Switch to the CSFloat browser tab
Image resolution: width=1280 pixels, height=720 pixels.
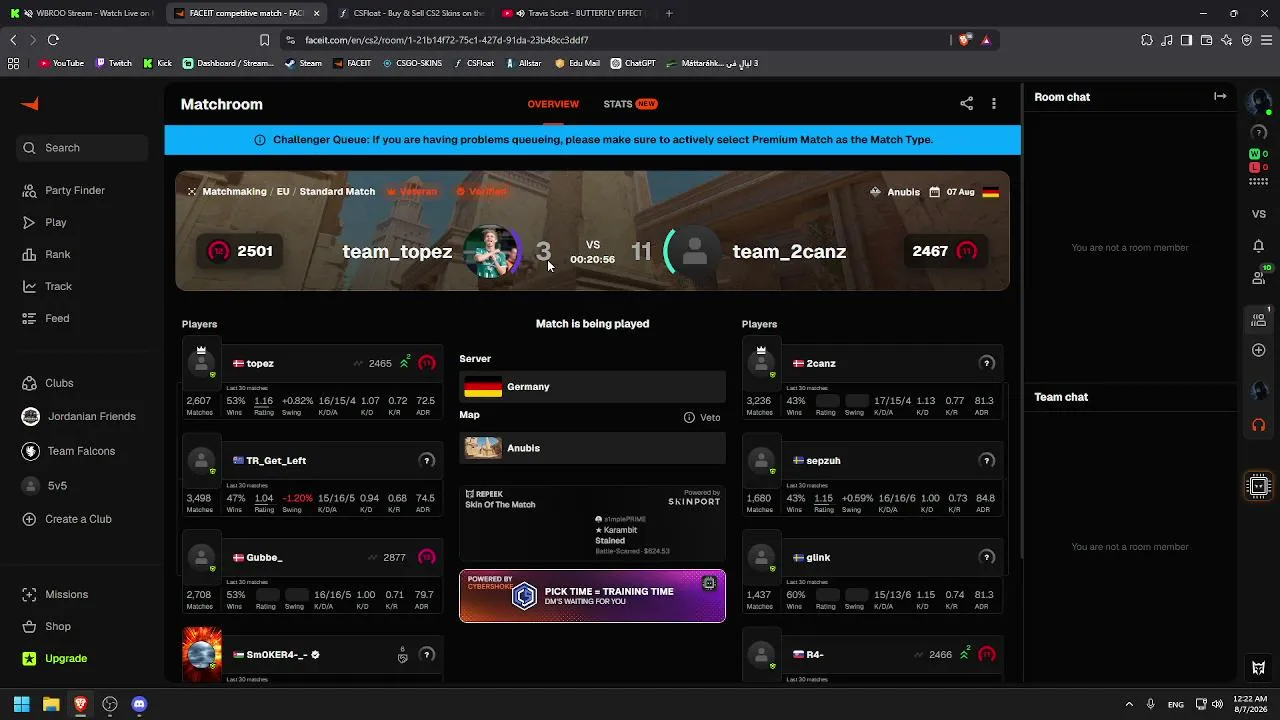point(410,13)
